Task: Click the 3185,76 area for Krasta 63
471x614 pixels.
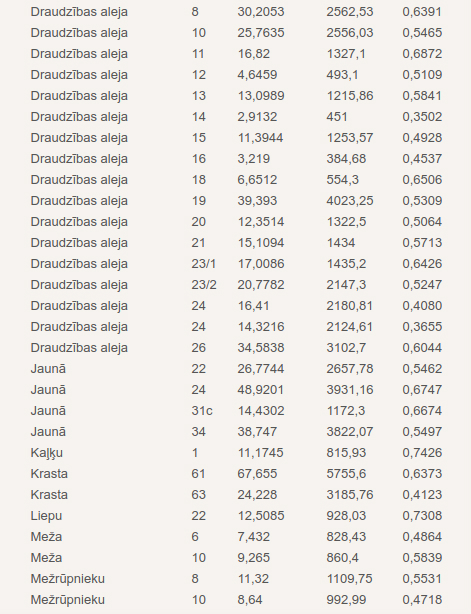Action: [350, 495]
